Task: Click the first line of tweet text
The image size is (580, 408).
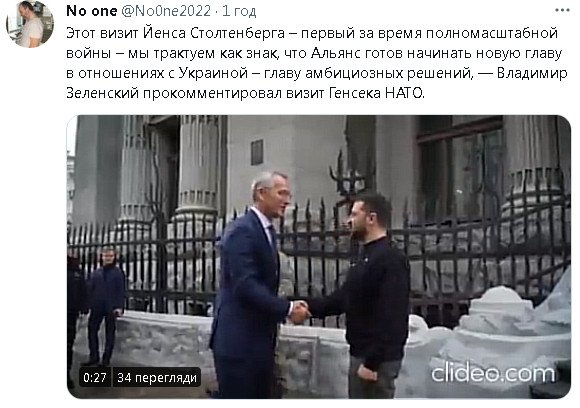Action: (312, 33)
